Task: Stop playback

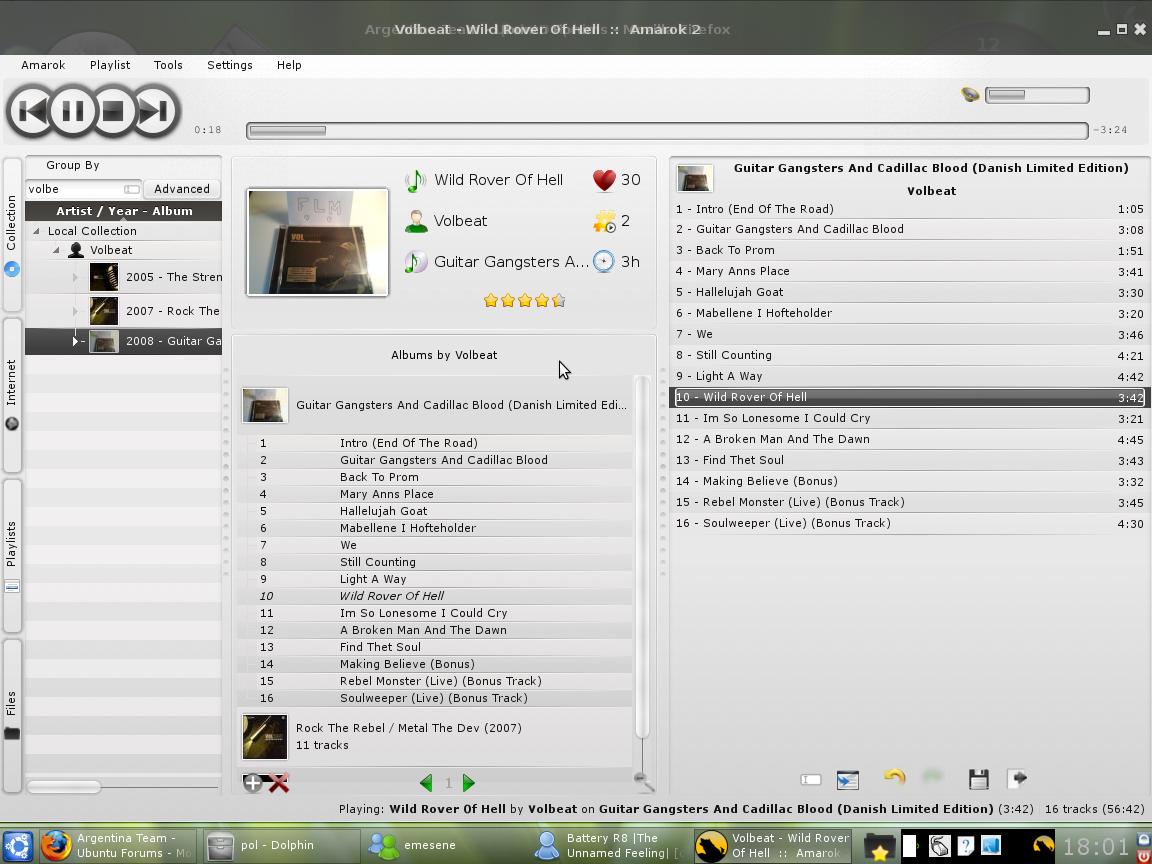Action: pyautogui.click(x=113, y=111)
